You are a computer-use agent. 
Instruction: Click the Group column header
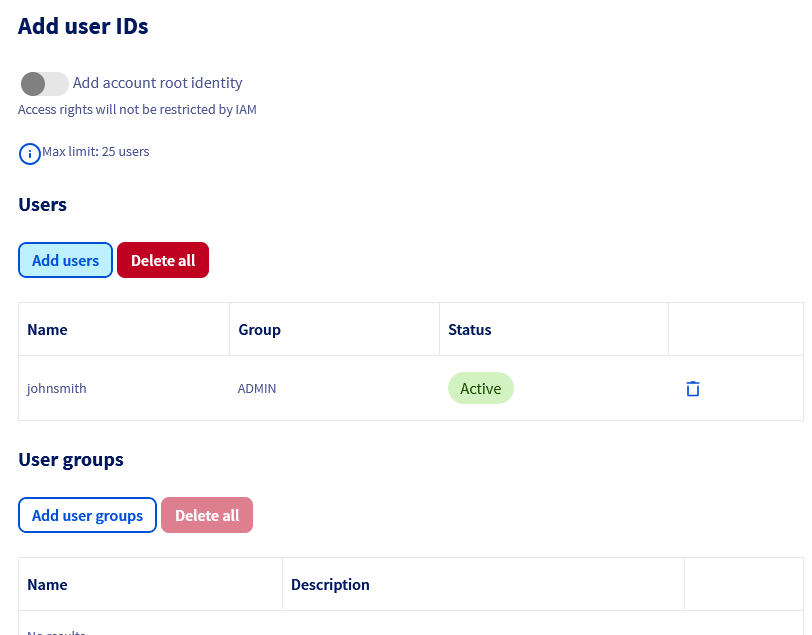pyautogui.click(x=259, y=329)
